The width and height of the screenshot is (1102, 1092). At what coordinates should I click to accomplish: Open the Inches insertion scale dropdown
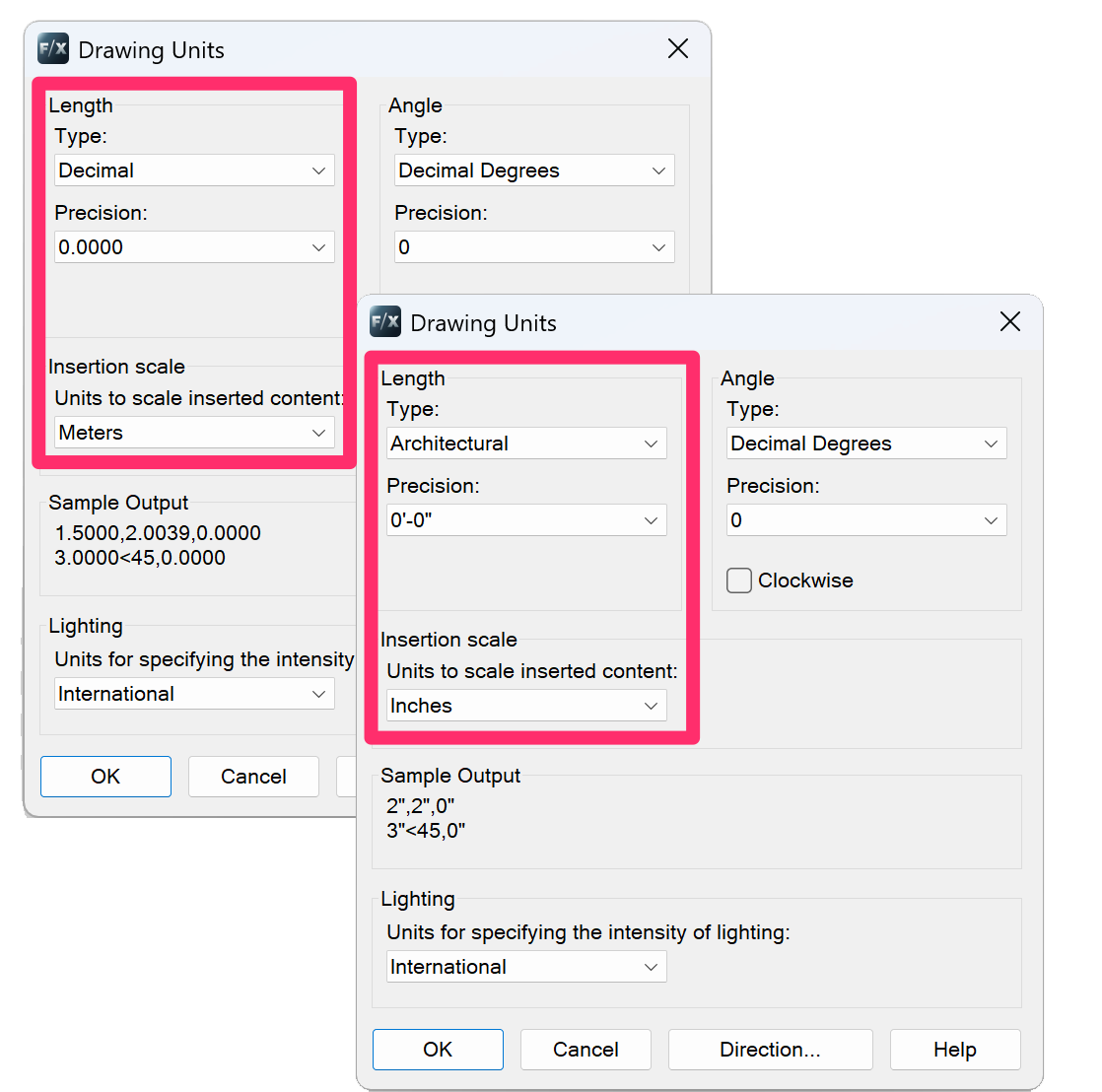pos(526,706)
